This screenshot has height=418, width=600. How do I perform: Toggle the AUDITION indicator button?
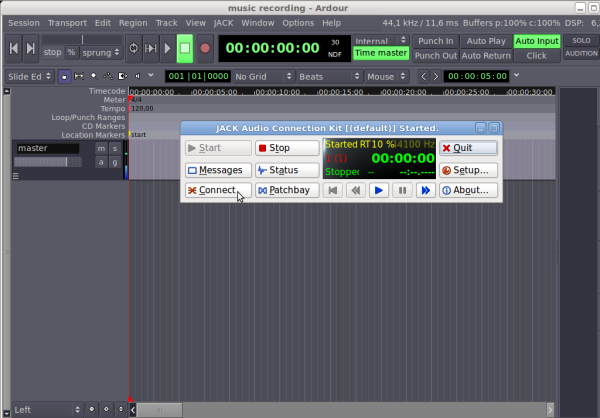[x=581, y=54]
